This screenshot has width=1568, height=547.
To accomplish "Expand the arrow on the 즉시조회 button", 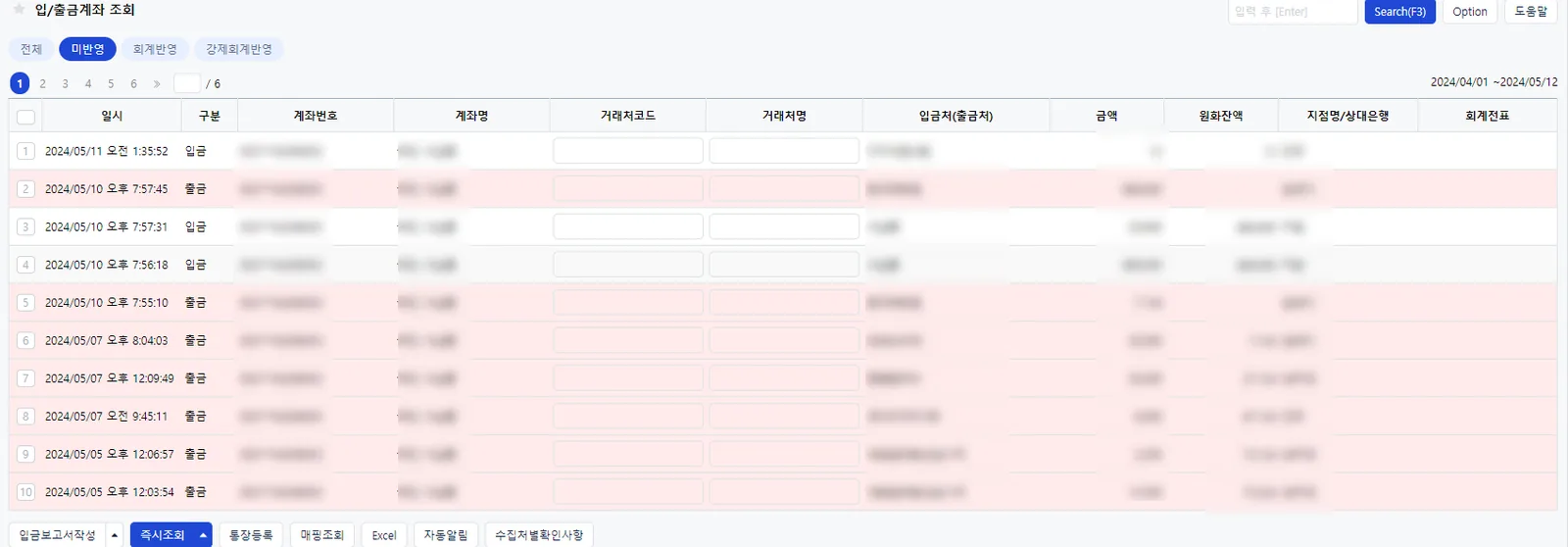I will tap(203, 535).
